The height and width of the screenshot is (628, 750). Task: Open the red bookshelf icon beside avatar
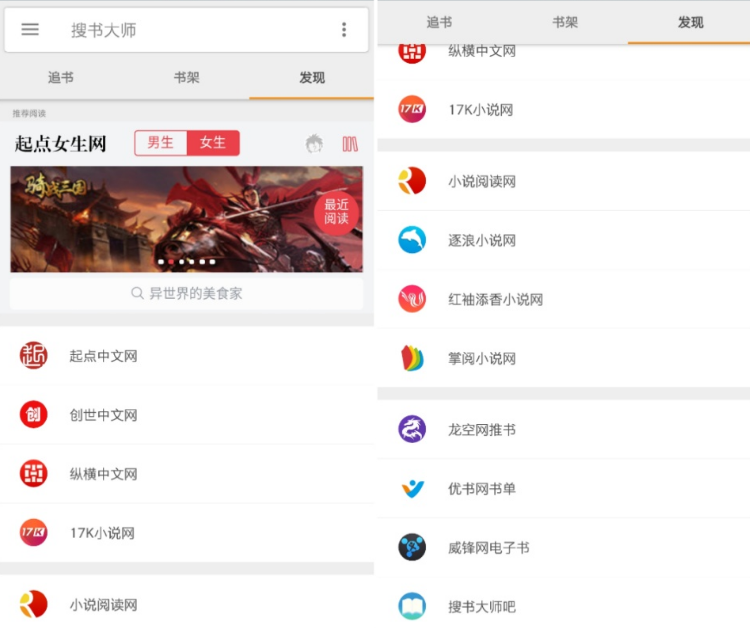click(350, 144)
